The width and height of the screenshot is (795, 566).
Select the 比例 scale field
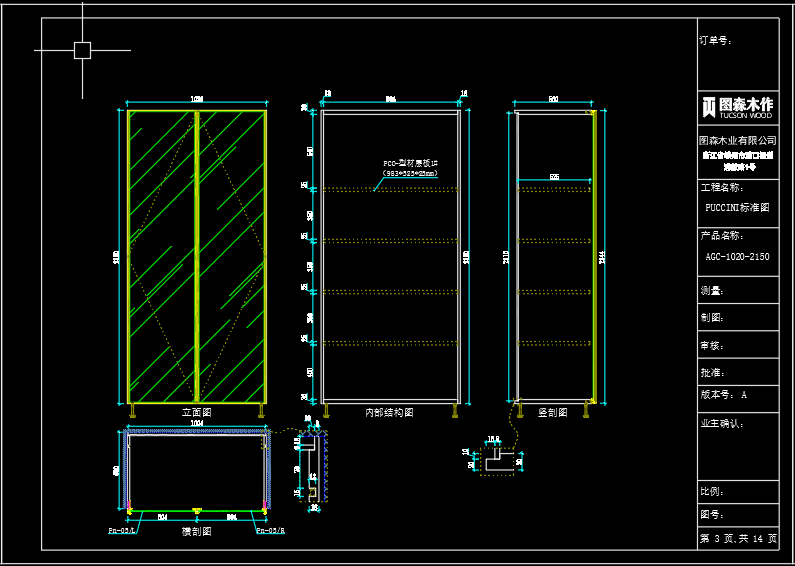pos(712,492)
